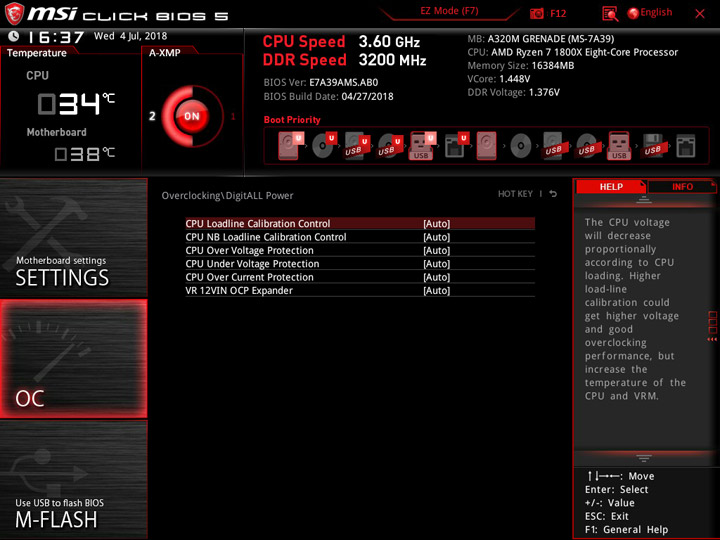This screenshot has width=720, height=540.
Task: Click the HOT KEY button
Action: pos(515,194)
